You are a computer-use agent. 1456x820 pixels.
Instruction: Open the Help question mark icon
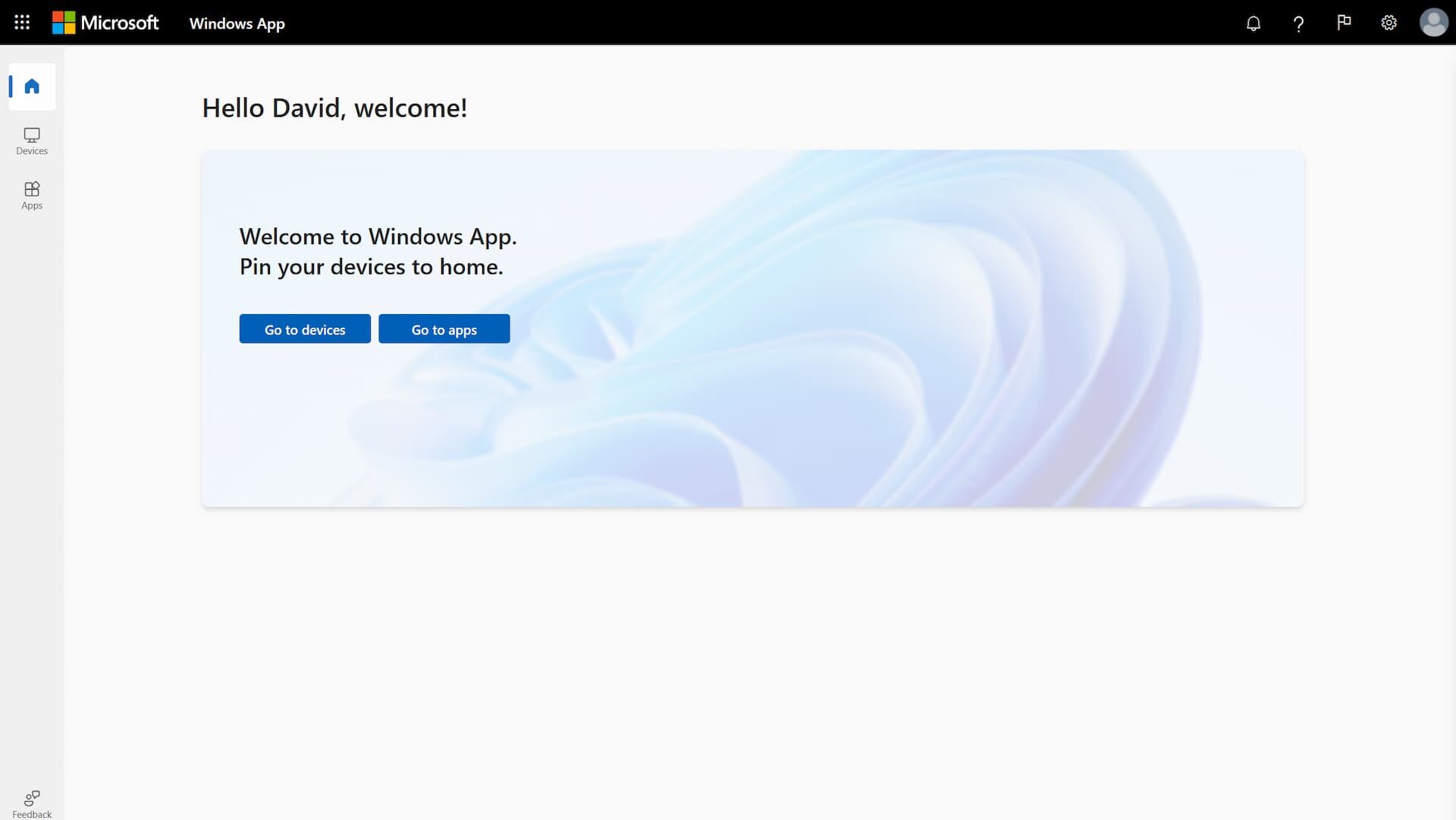pos(1299,22)
